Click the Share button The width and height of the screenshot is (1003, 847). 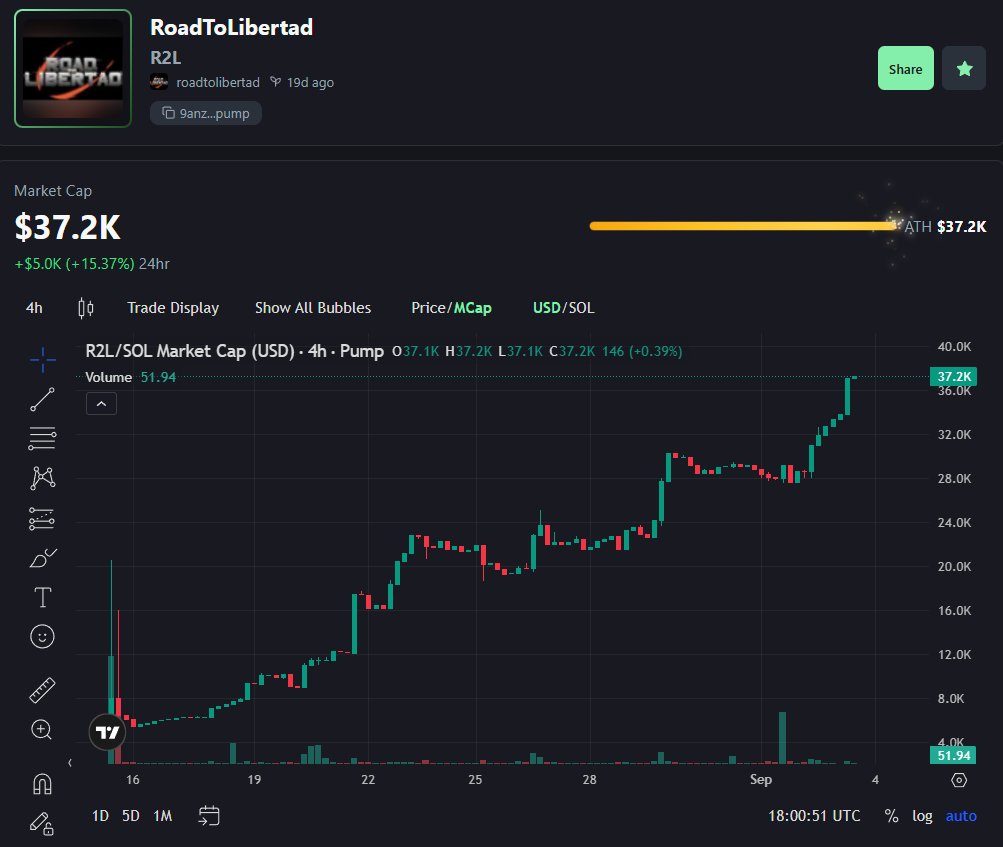click(905, 68)
